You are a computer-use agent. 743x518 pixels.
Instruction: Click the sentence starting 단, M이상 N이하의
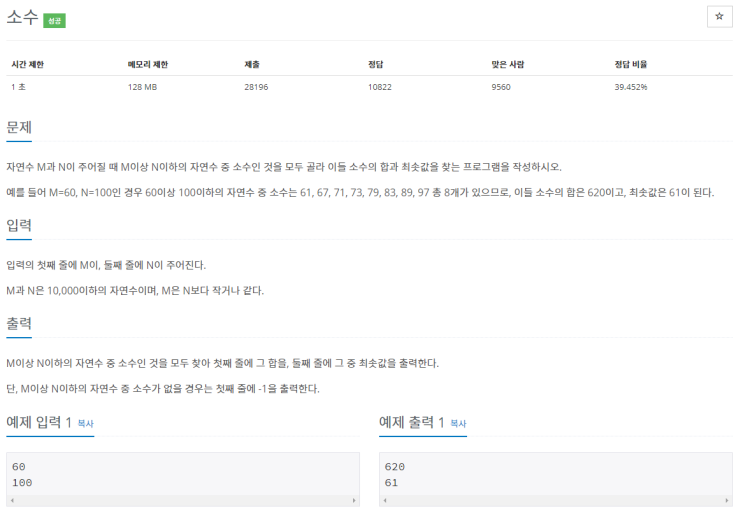163,389
